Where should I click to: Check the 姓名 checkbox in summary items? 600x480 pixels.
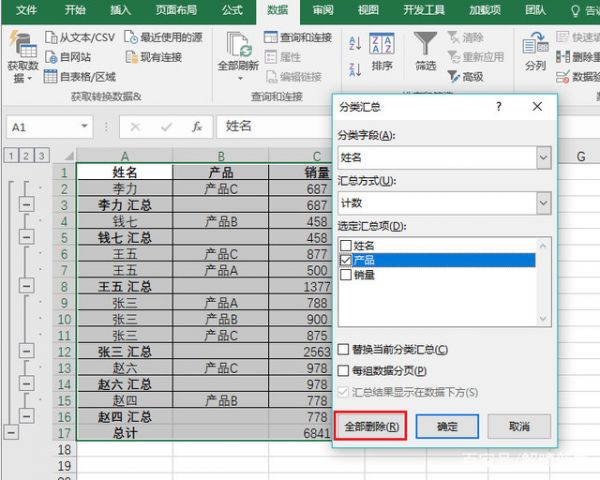pyautogui.click(x=346, y=245)
